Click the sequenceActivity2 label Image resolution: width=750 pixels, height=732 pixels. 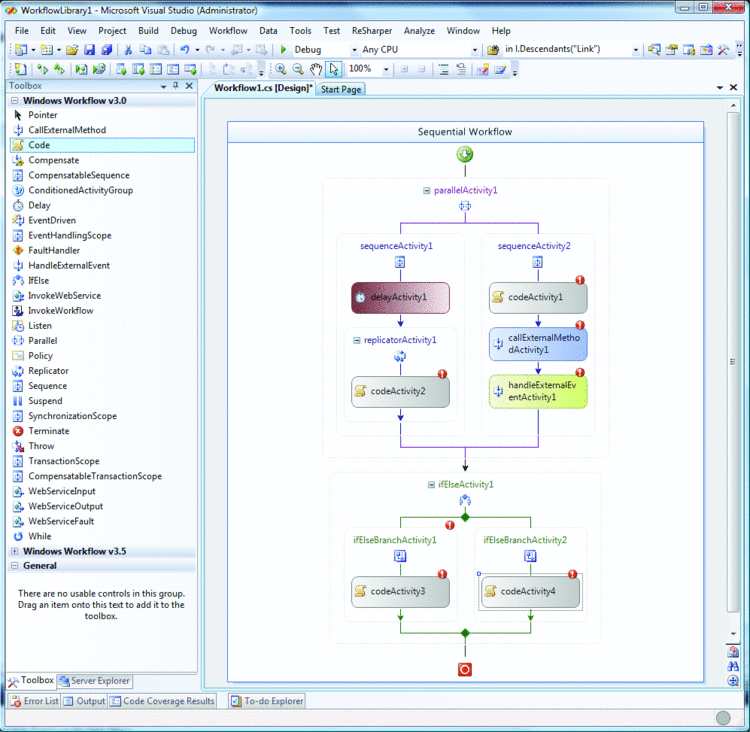point(534,246)
